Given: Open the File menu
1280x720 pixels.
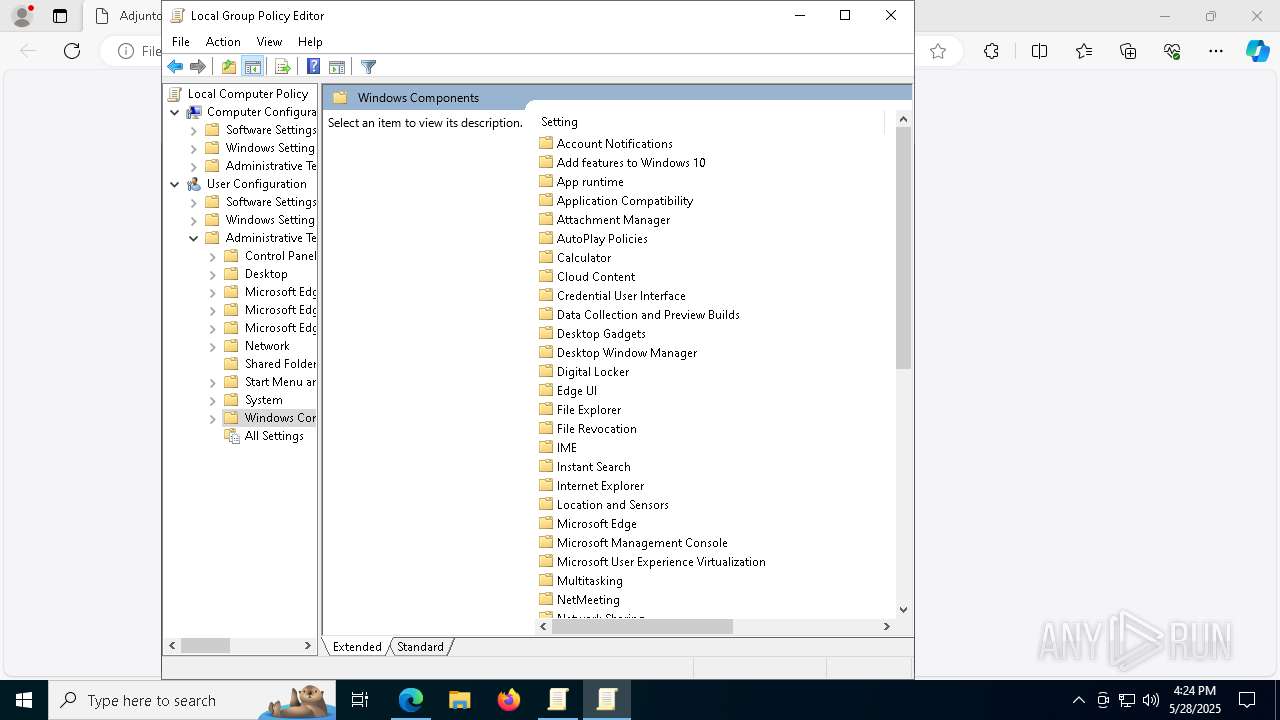Looking at the screenshot, I should point(181,42).
